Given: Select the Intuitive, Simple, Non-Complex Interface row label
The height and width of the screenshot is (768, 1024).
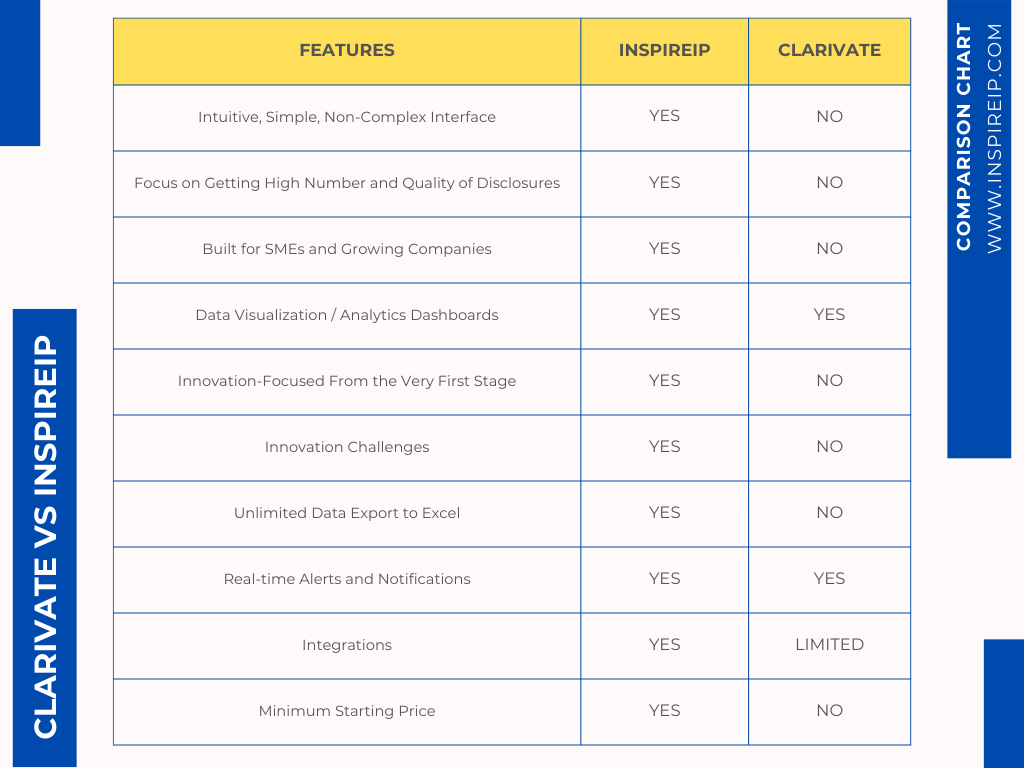Looking at the screenshot, I should [x=346, y=117].
